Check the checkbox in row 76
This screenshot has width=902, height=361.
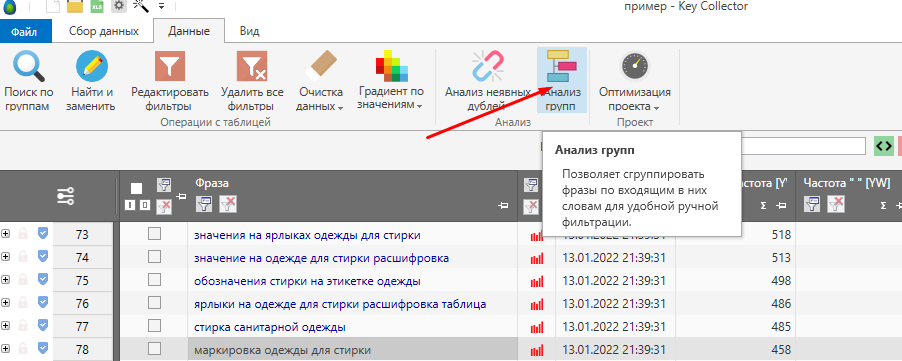tap(154, 302)
